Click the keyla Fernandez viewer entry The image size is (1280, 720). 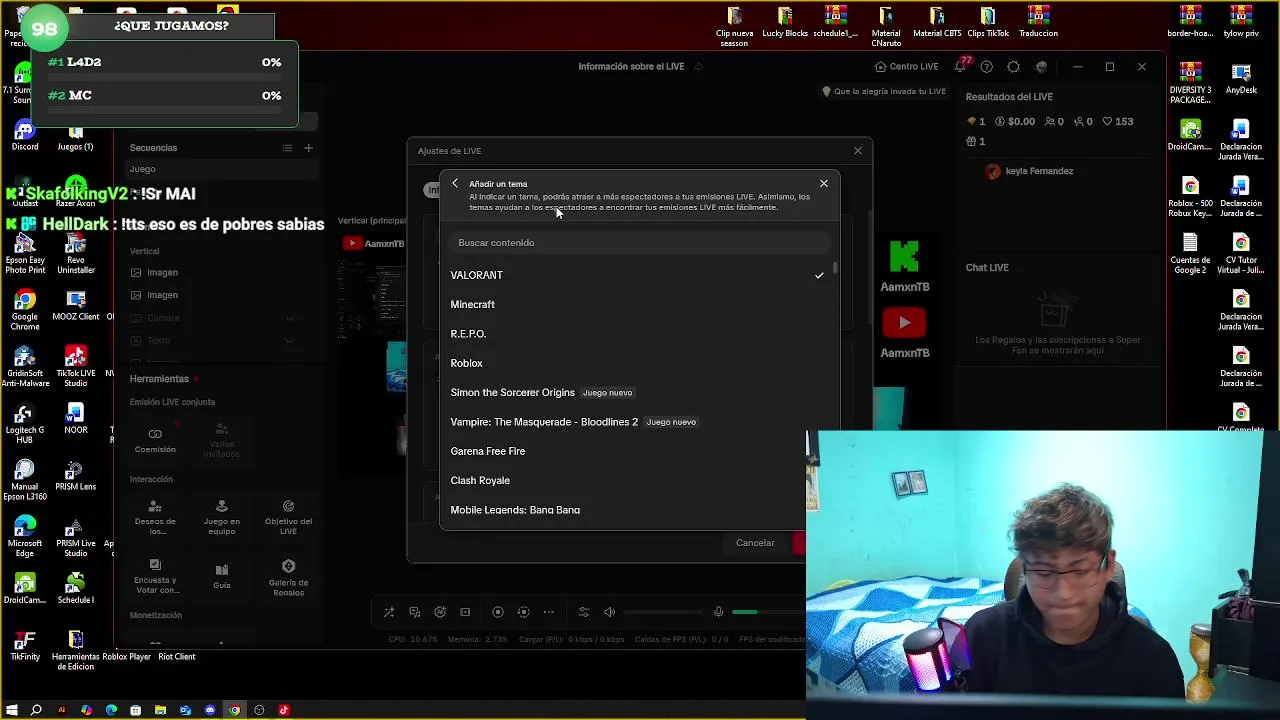1029,172
